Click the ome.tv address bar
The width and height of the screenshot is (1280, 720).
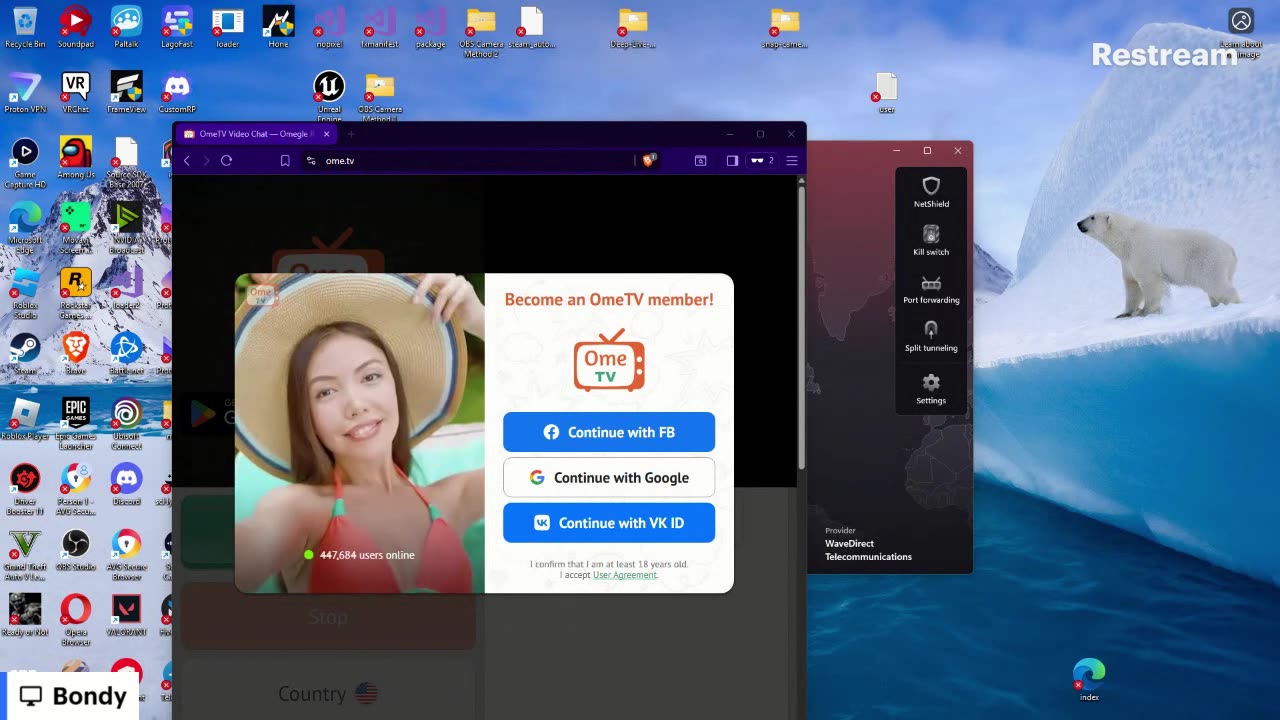click(x=470, y=160)
